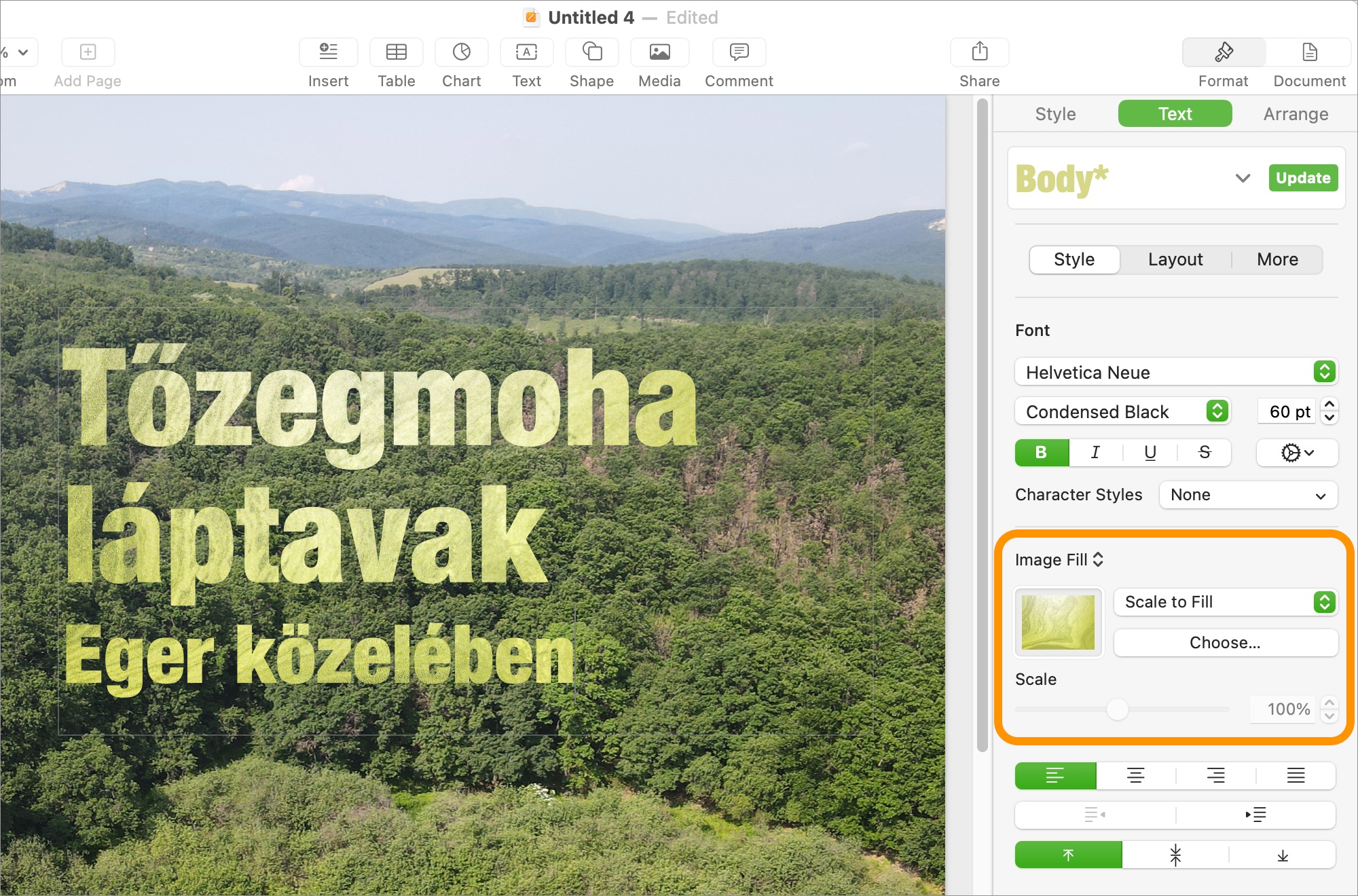Align text left
The width and height of the screenshot is (1358, 896).
coord(1055,775)
